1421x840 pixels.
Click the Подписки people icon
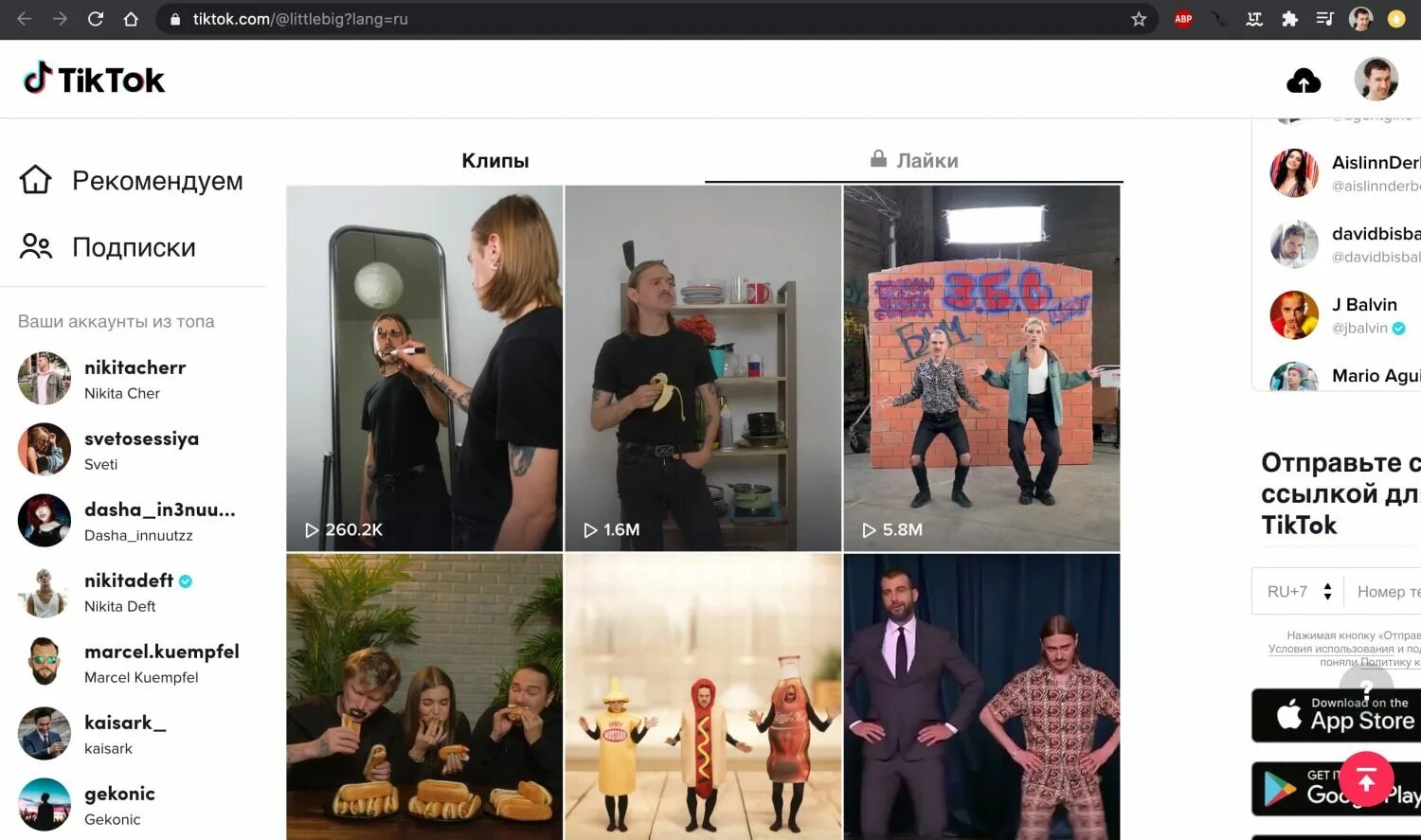(35, 247)
